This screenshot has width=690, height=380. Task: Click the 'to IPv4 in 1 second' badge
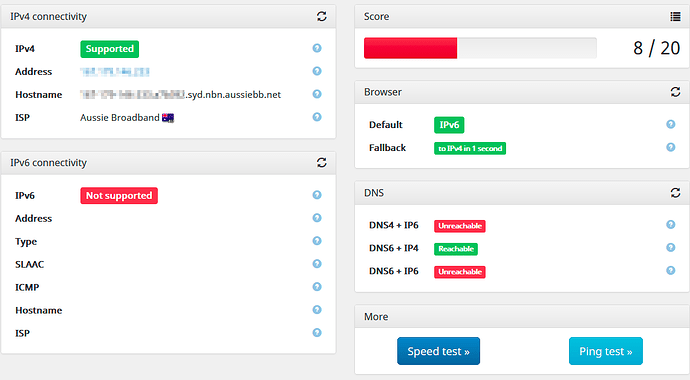(x=470, y=148)
